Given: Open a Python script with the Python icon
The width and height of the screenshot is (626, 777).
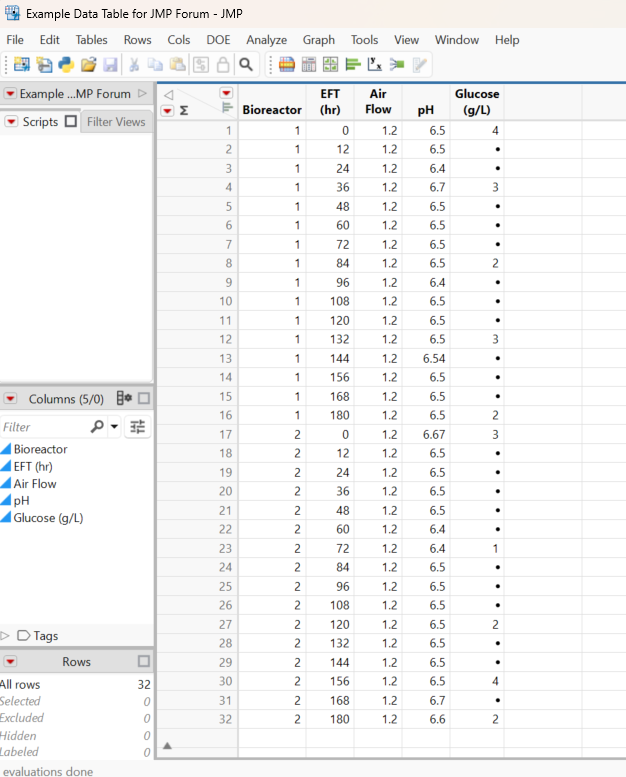Looking at the screenshot, I should click(66, 64).
